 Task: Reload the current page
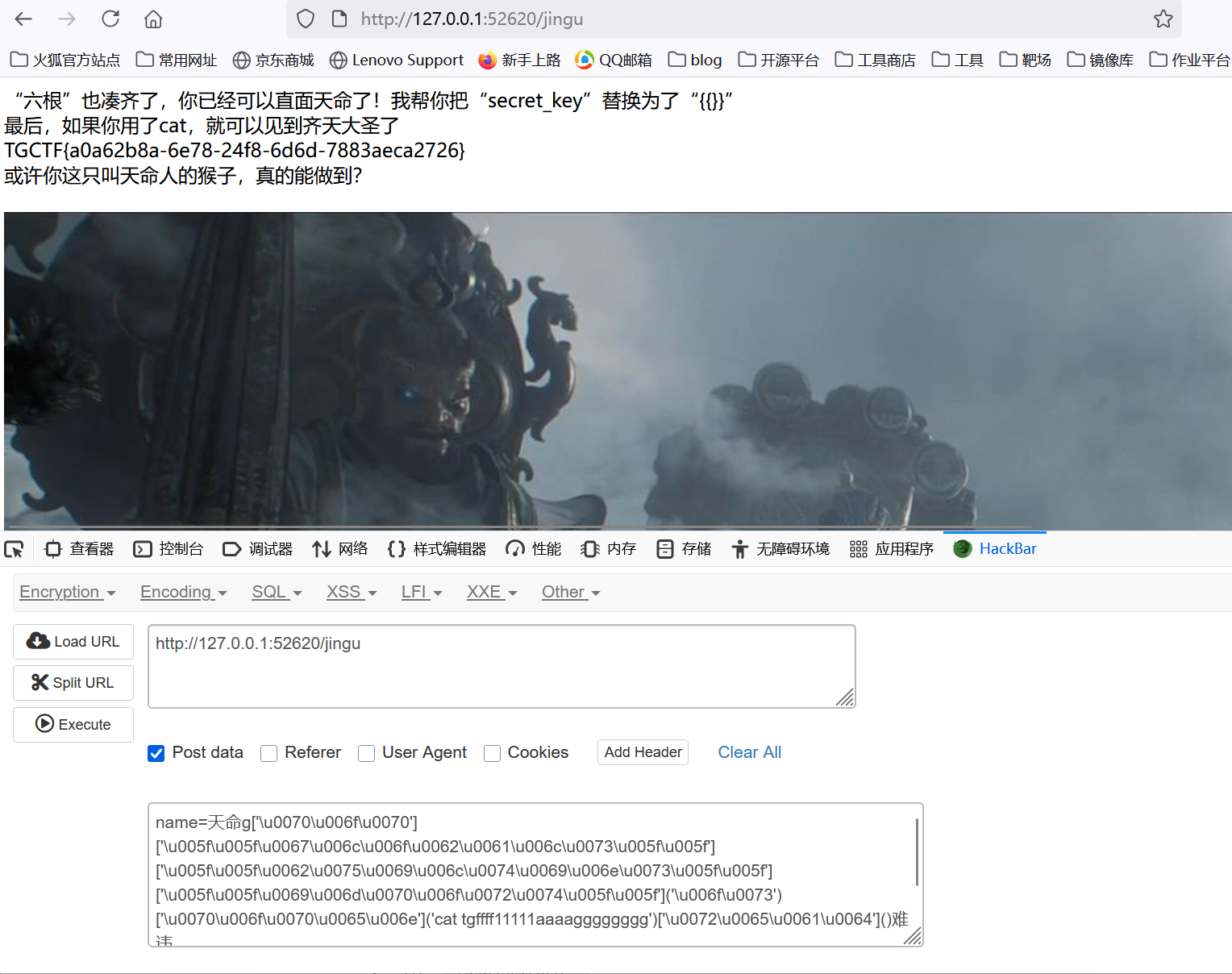[x=110, y=19]
